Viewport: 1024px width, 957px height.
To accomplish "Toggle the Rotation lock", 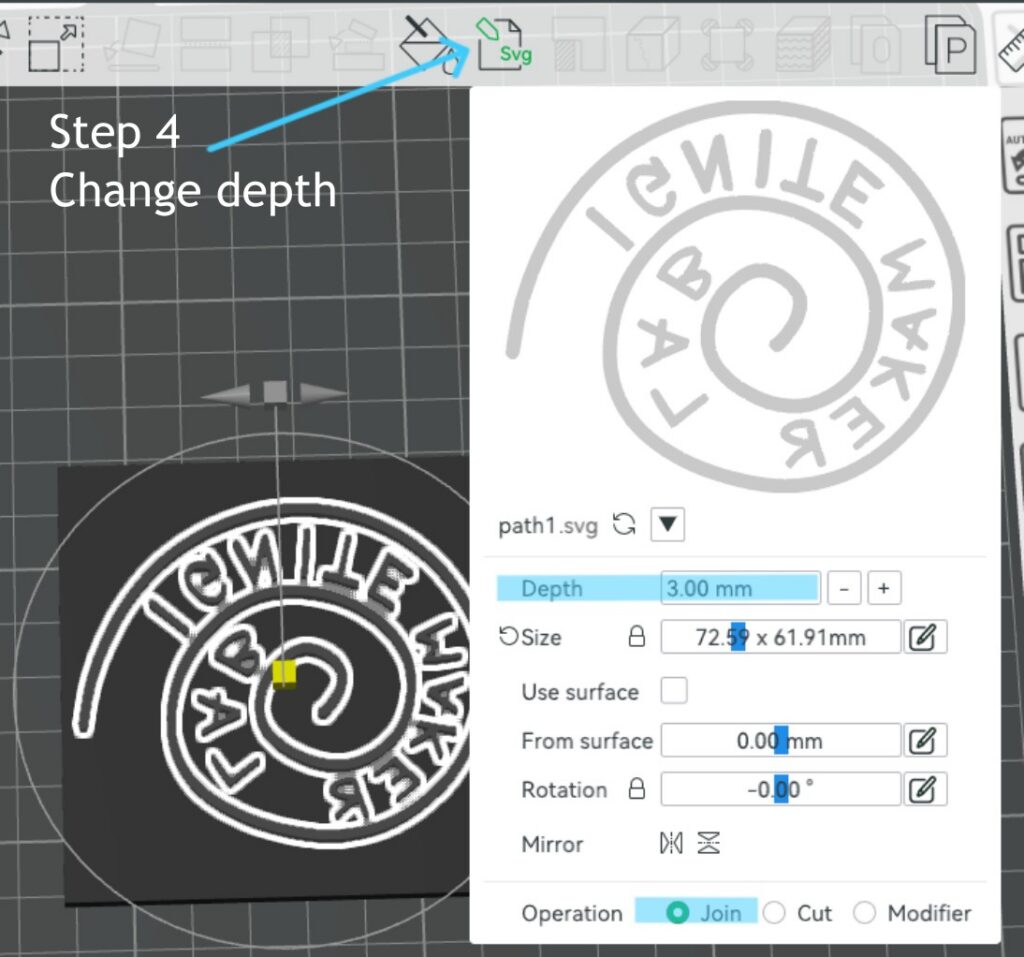I will [637, 789].
